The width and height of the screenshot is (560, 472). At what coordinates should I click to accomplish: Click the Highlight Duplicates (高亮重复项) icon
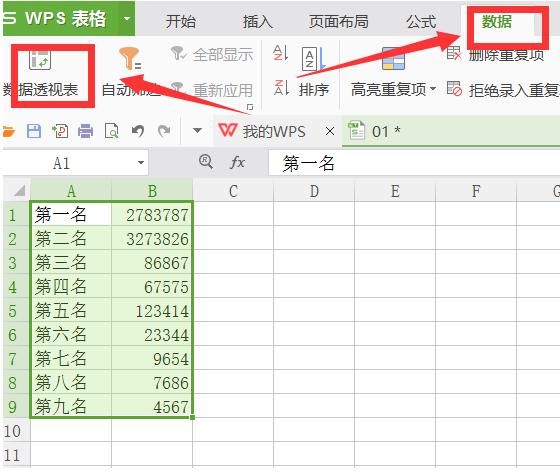tap(393, 59)
